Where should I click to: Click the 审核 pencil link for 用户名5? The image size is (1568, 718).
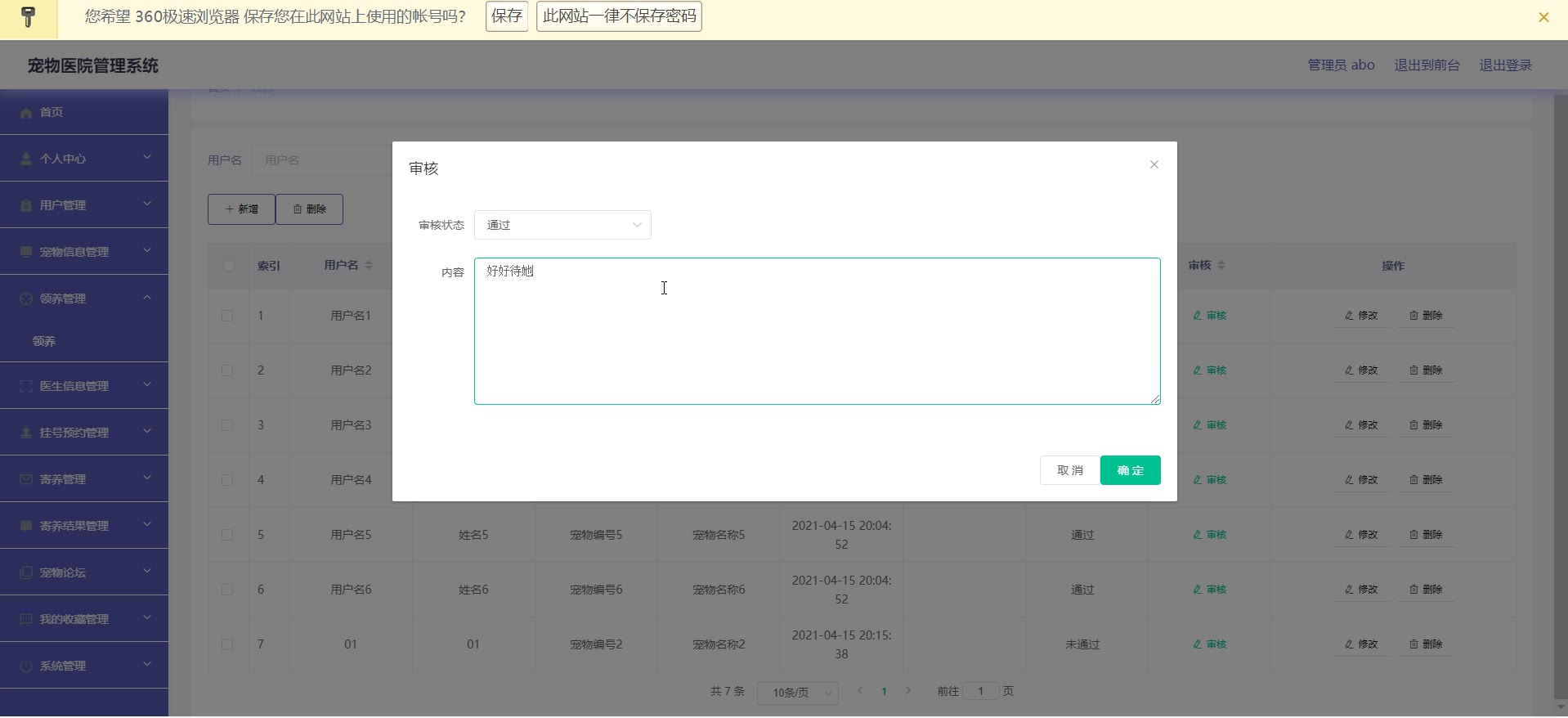pos(1210,535)
